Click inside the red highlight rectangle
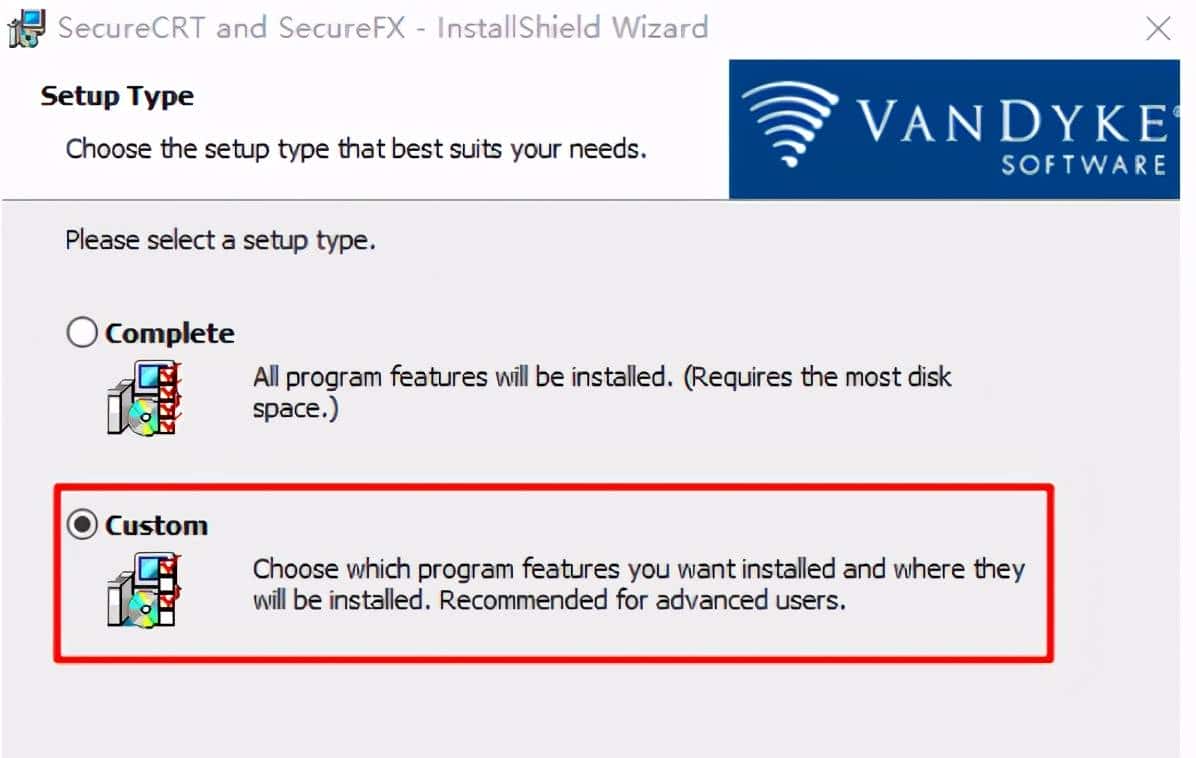The image size is (1196, 758). (550, 570)
